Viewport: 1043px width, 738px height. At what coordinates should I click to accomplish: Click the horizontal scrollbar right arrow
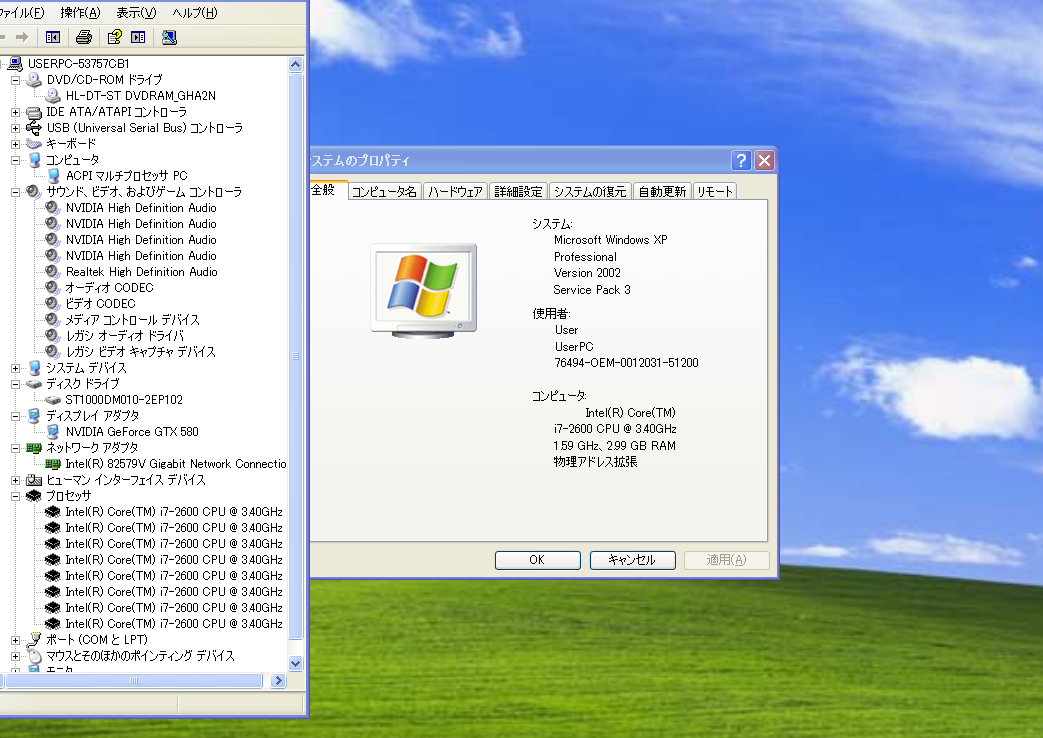pos(279,681)
